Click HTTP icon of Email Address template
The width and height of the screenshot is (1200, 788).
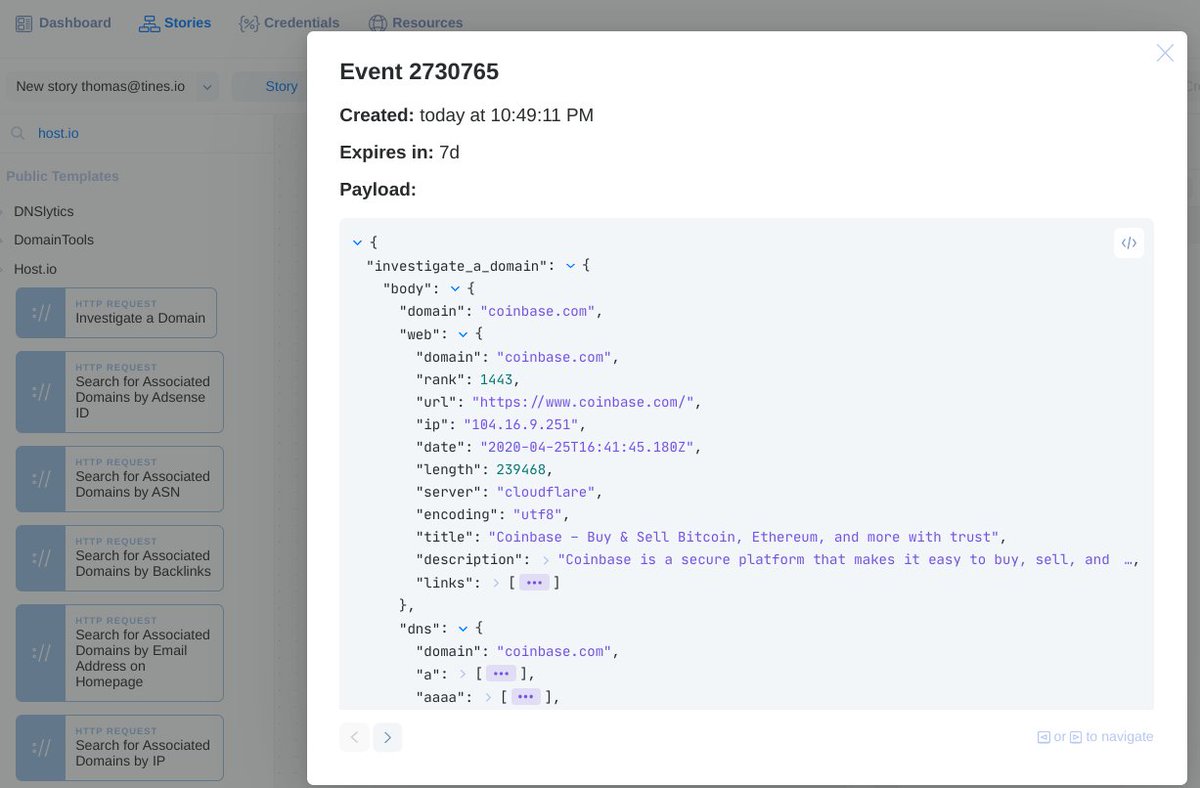pyautogui.click(x=41, y=653)
